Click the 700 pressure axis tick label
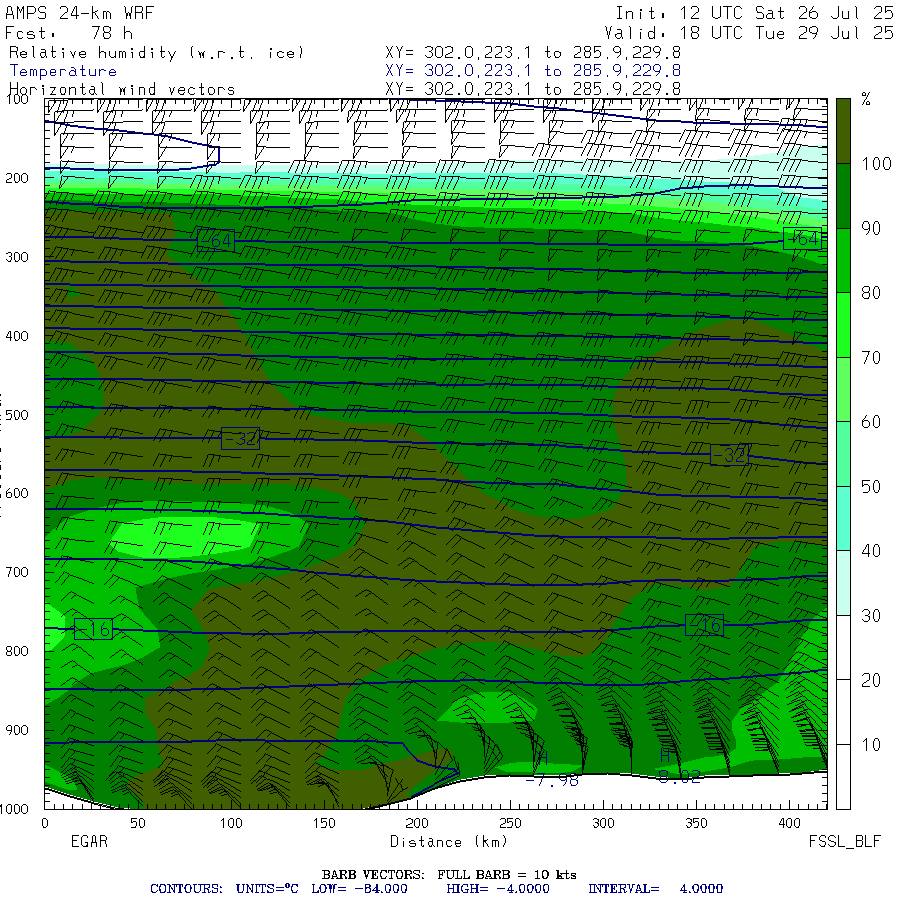The height and width of the screenshot is (900, 900). [x=17, y=572]
